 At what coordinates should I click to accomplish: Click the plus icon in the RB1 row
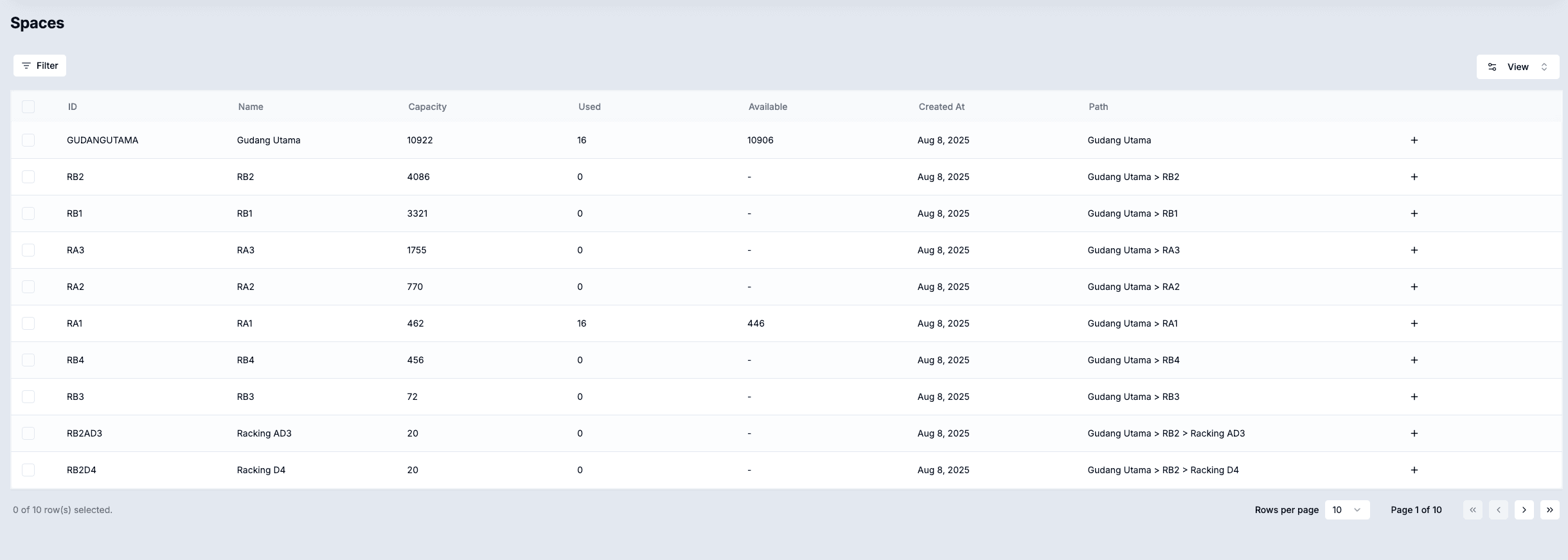pos(1414,213)
